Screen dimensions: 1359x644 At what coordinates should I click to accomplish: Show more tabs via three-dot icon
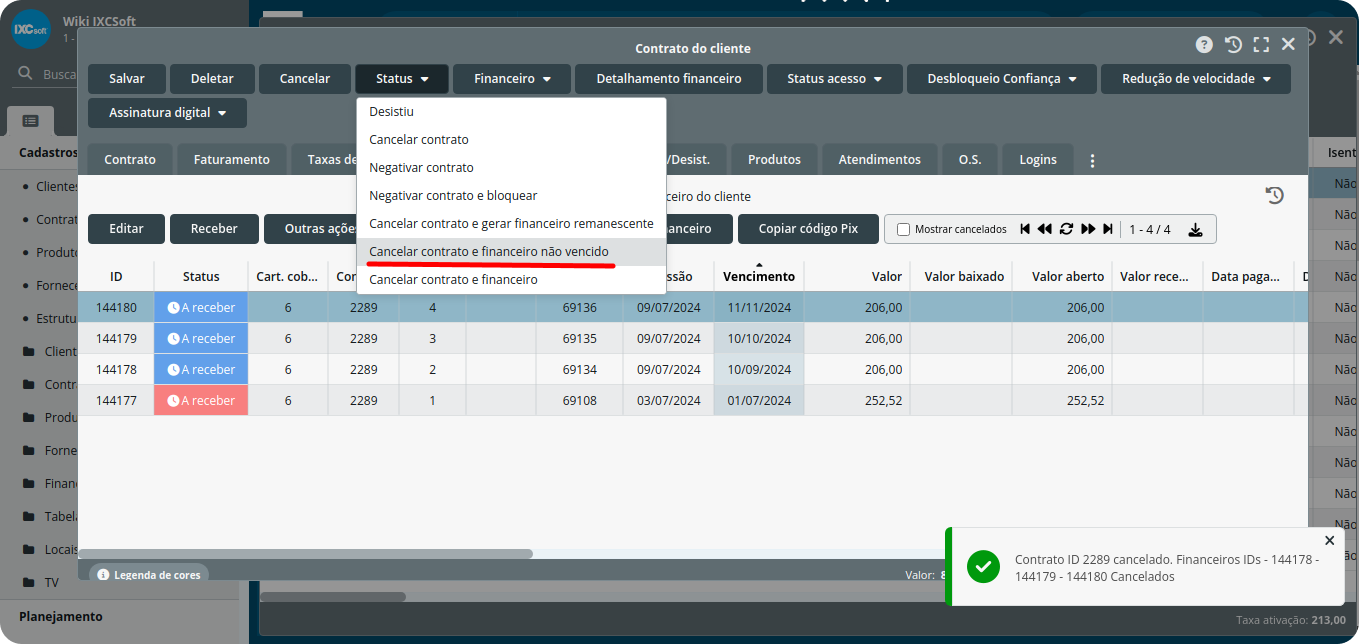1092,160
